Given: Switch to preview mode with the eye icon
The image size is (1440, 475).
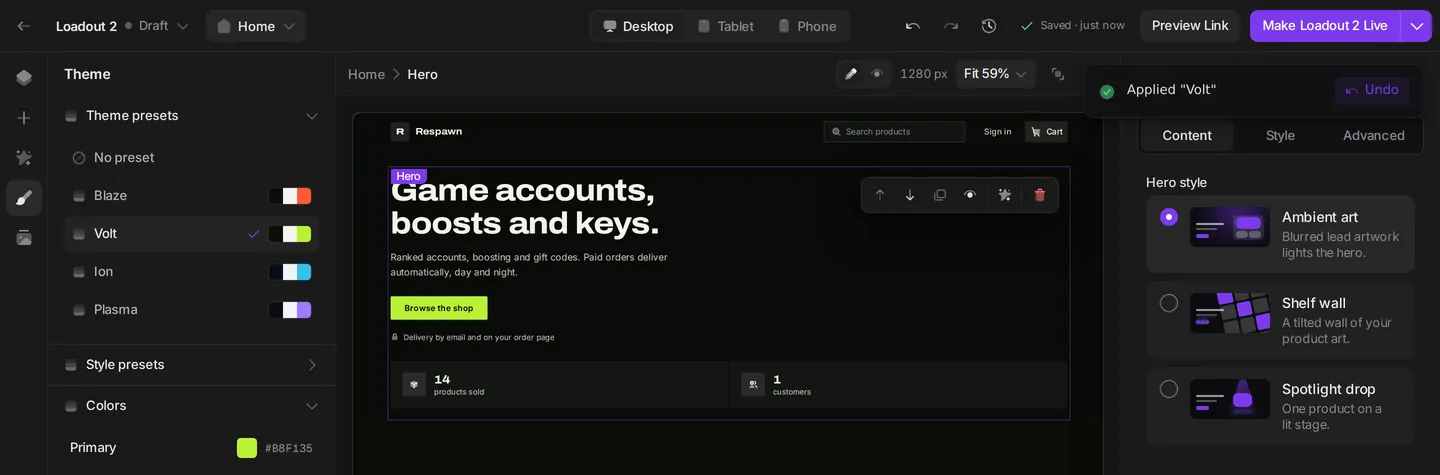Looking at the screenshot, I should pos(877,74).
